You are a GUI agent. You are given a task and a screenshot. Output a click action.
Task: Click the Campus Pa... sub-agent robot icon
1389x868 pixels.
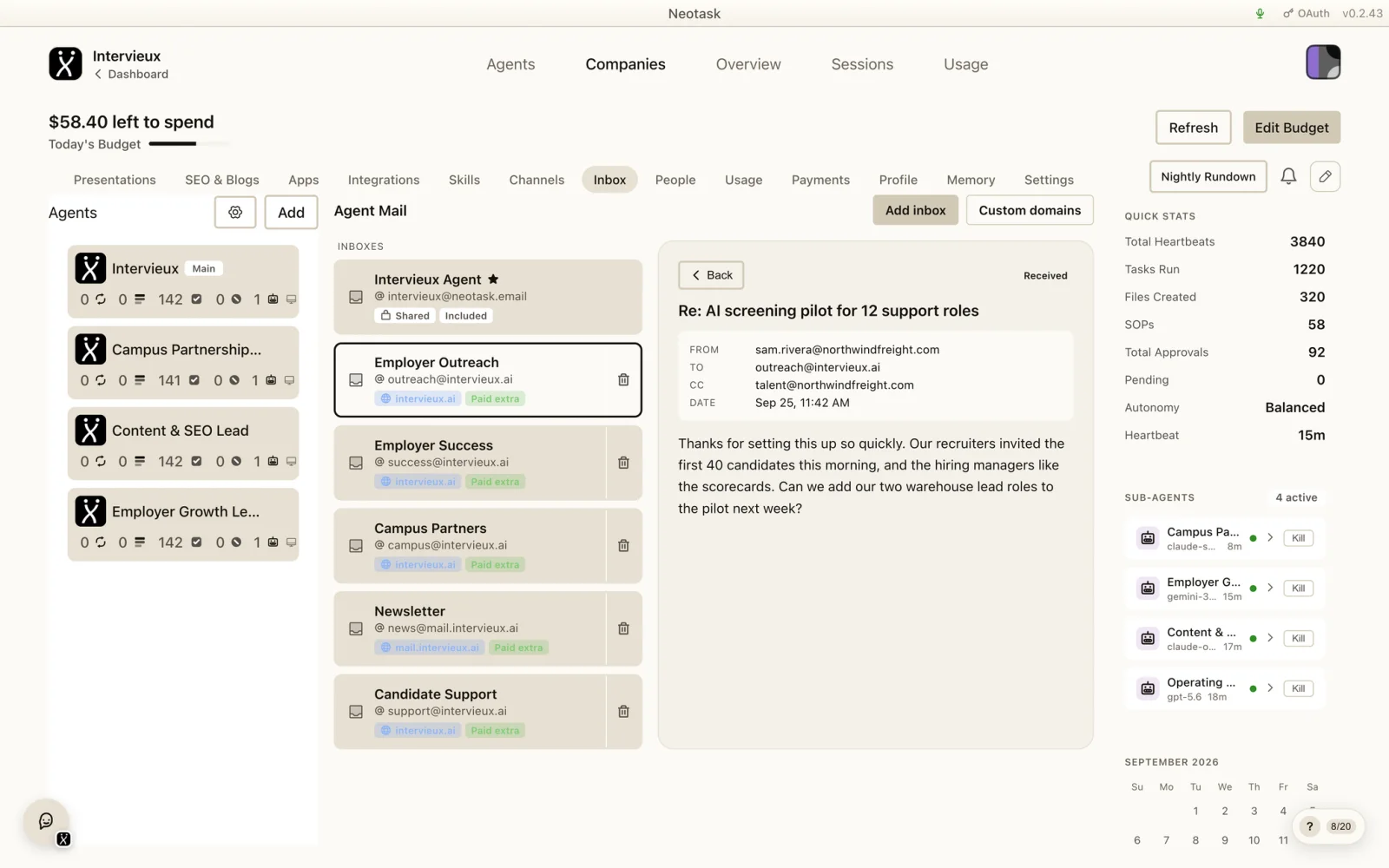click(x=1148, y=538)
